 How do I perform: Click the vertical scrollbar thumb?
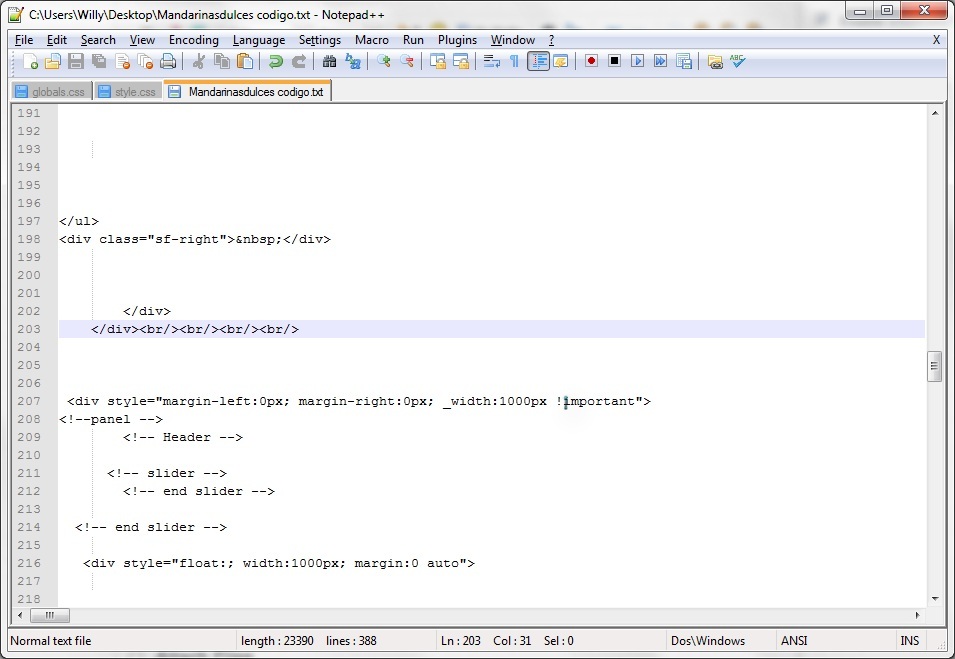[935, 366]
